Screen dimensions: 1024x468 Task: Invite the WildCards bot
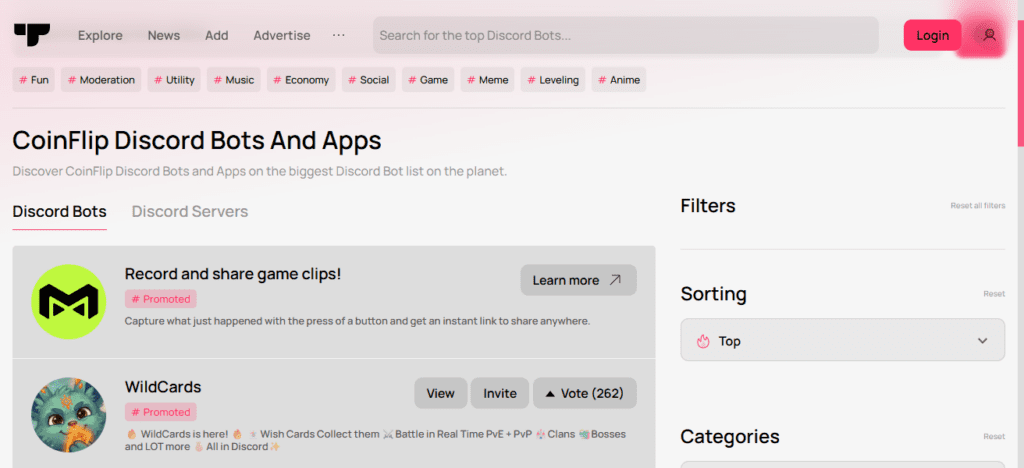tap(500, 393)
